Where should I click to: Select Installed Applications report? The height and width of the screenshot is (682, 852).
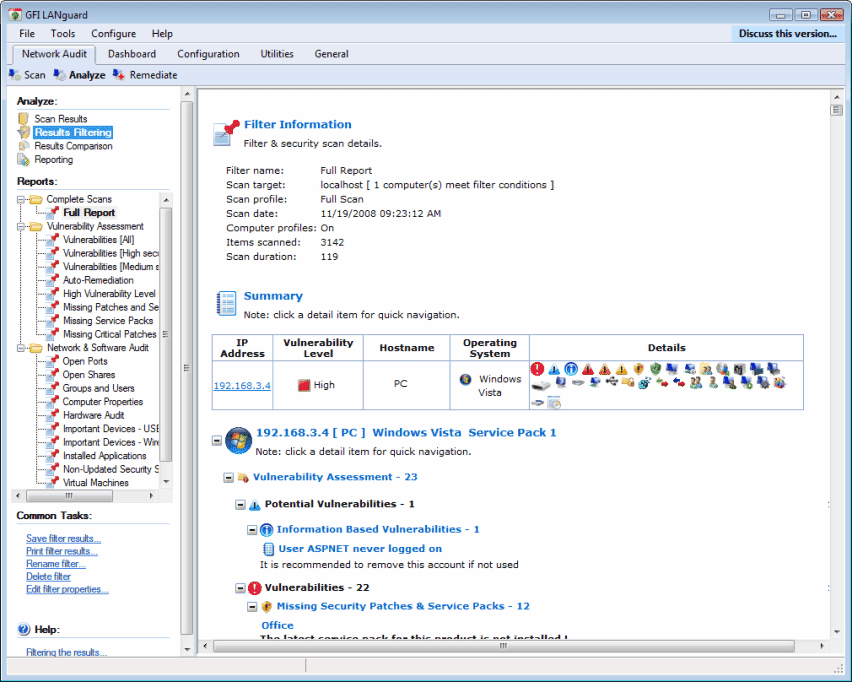pyautogui.click(x=104, y=456)
